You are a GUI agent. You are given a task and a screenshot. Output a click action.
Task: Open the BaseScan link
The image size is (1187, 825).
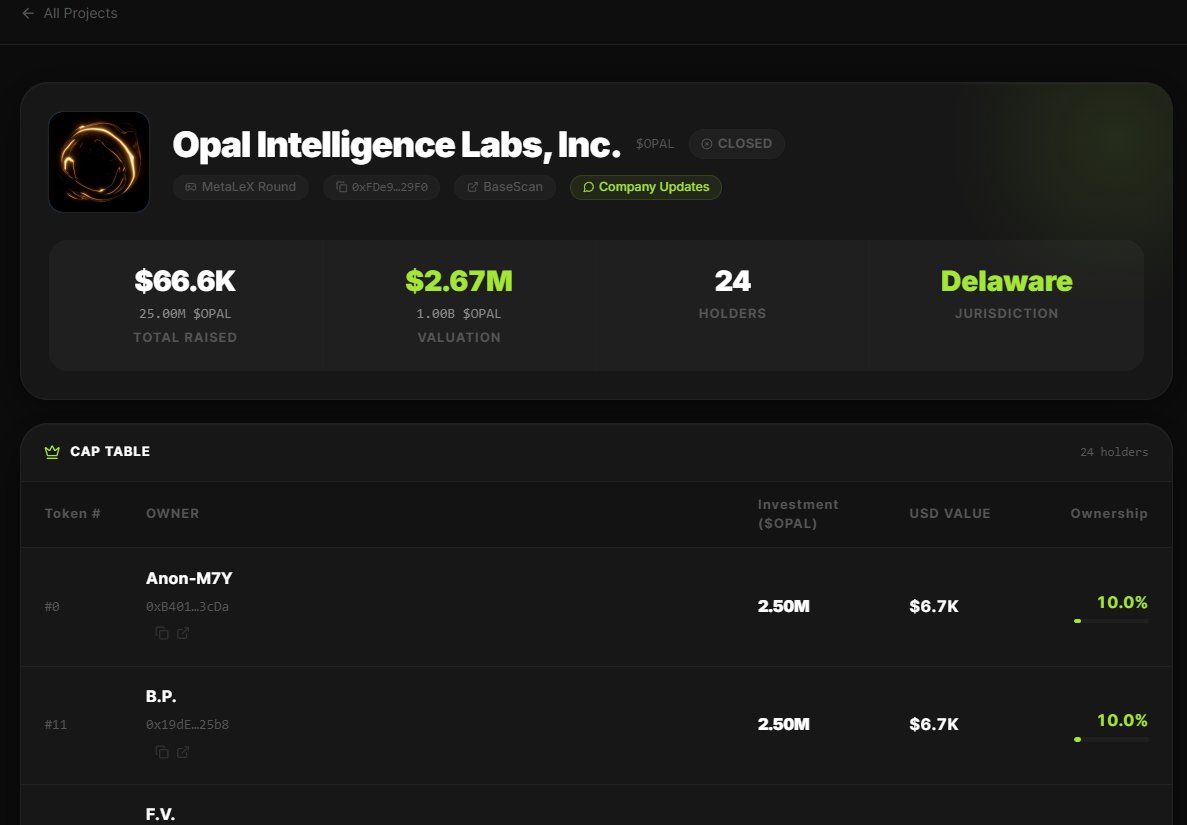coord(505,187)
